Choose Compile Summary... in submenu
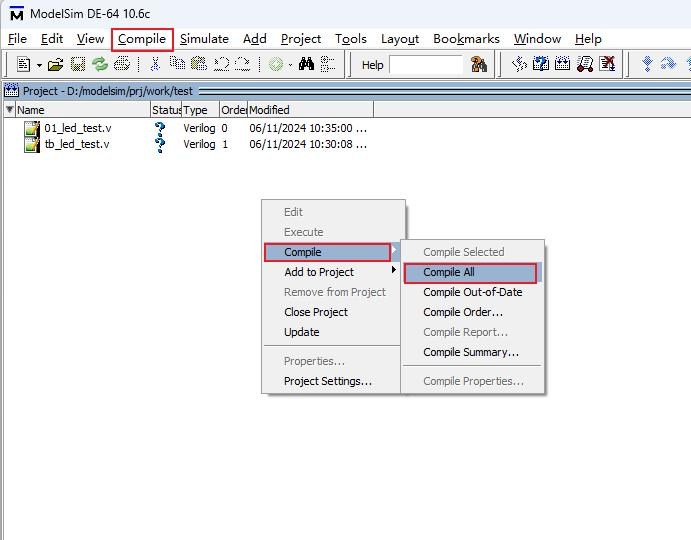The width and height of the screenshot is (691, 540). click(471, 352)
